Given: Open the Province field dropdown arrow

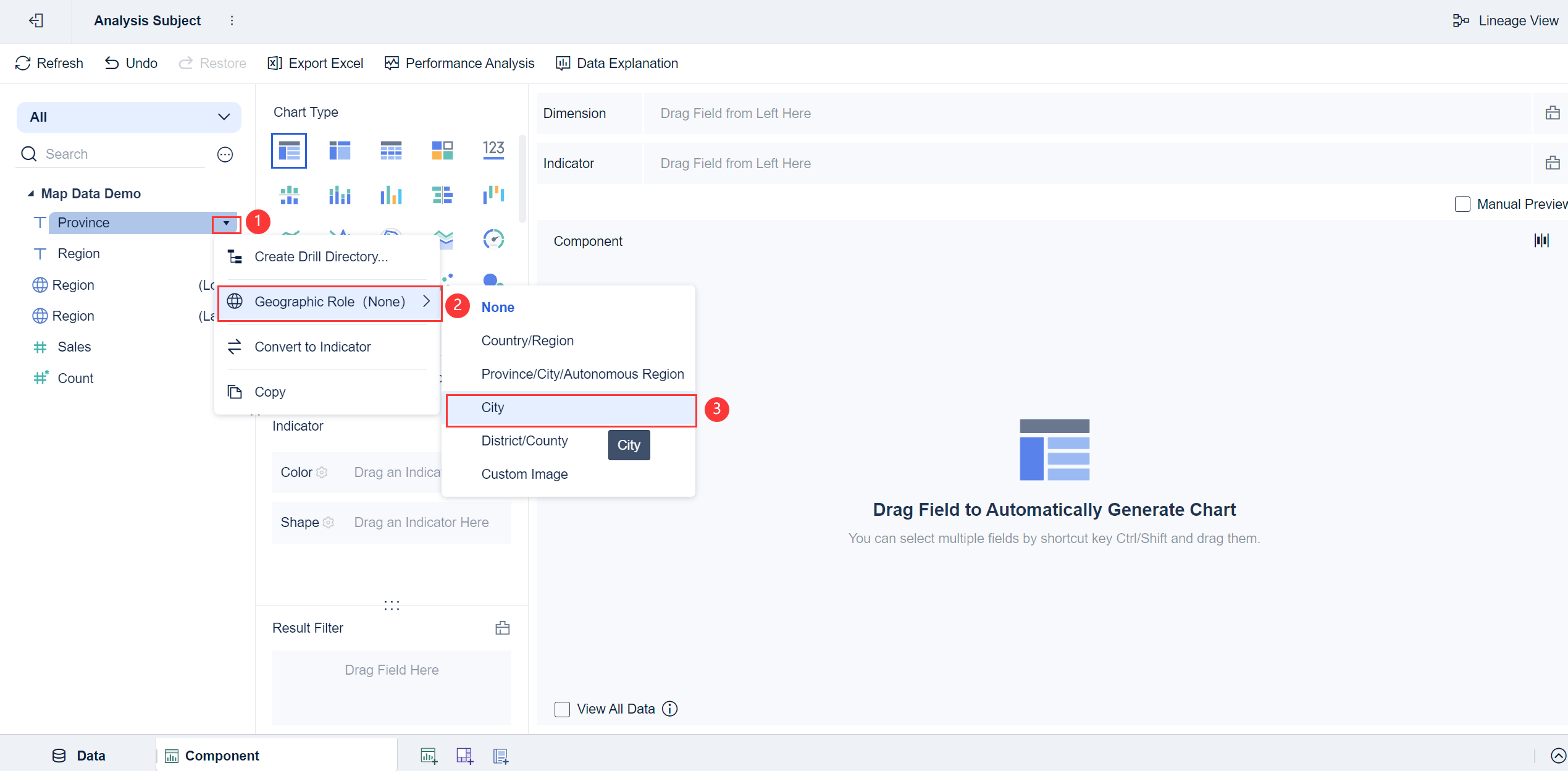Looking at the screenshot, I should (x=226, y=223).
